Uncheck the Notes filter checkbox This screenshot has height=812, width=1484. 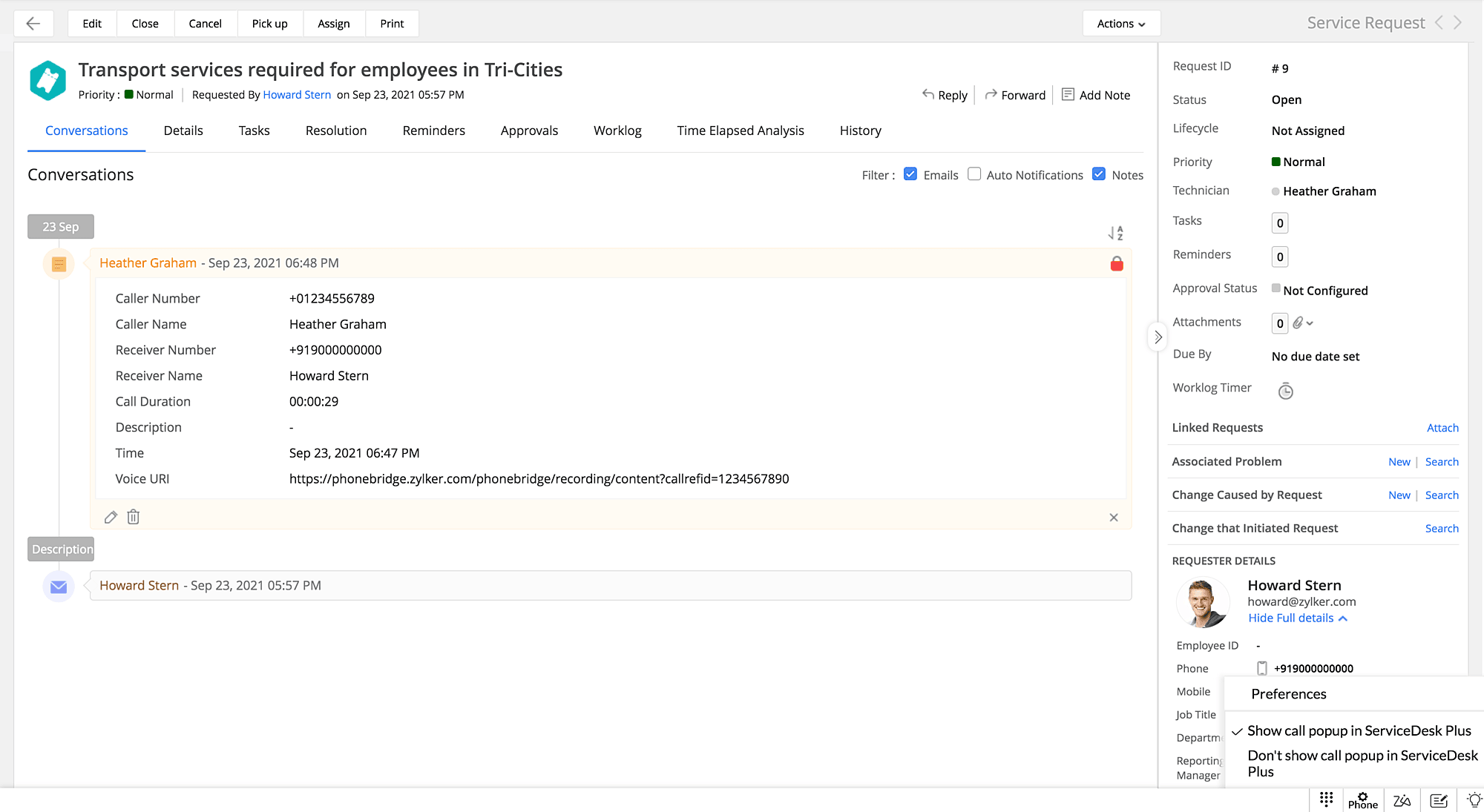click(x=1099, y=174)
